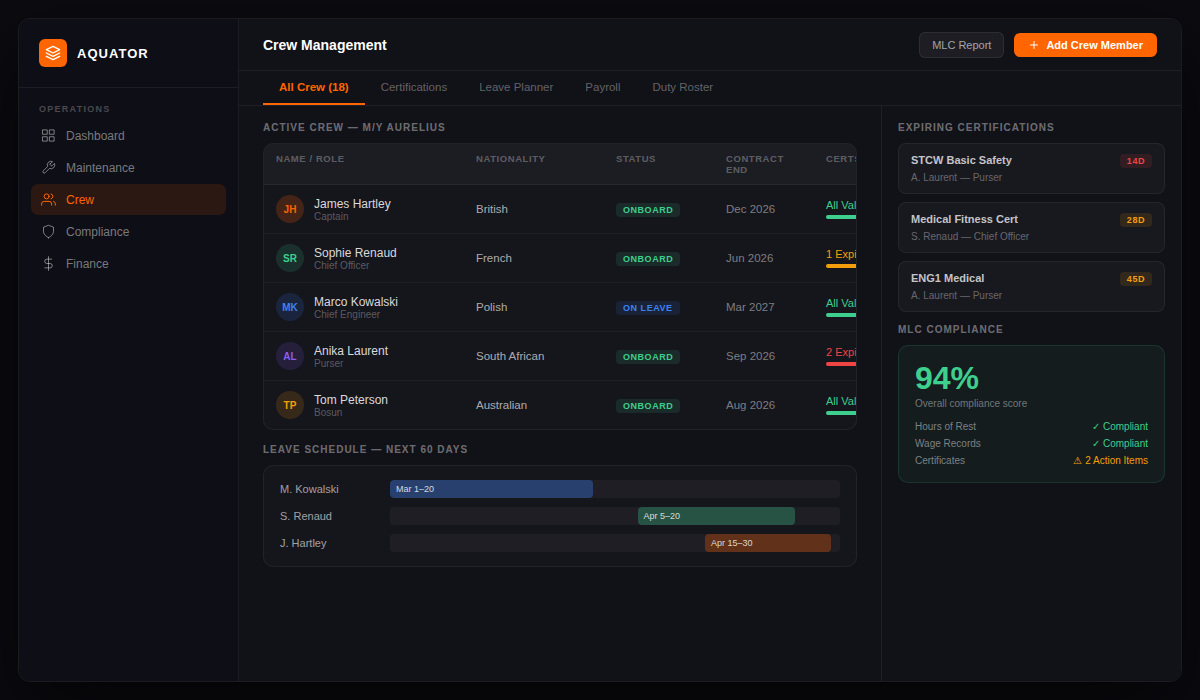
Task: Open Maintenance in the sidebar
Action: pos(128,167)
